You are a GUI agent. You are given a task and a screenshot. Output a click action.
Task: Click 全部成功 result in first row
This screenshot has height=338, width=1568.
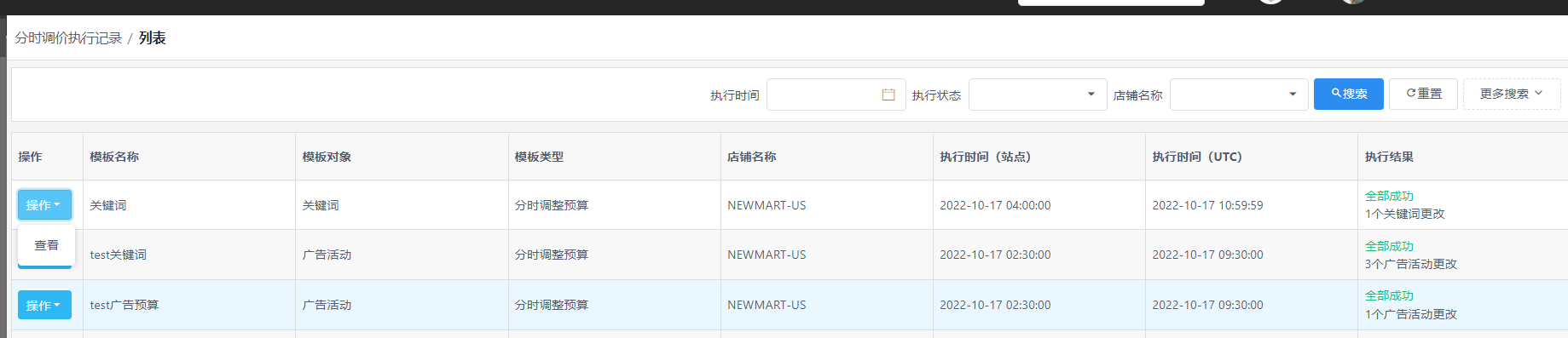(1389, 196)
